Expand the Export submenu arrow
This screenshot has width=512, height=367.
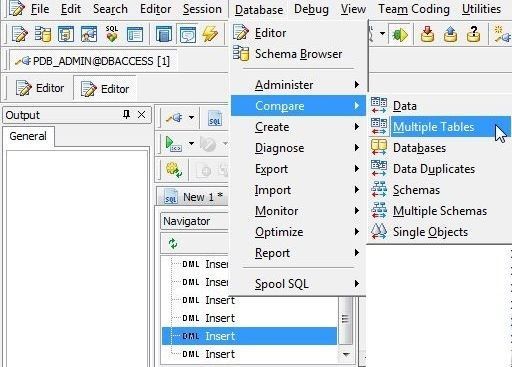tap(357, 169)
